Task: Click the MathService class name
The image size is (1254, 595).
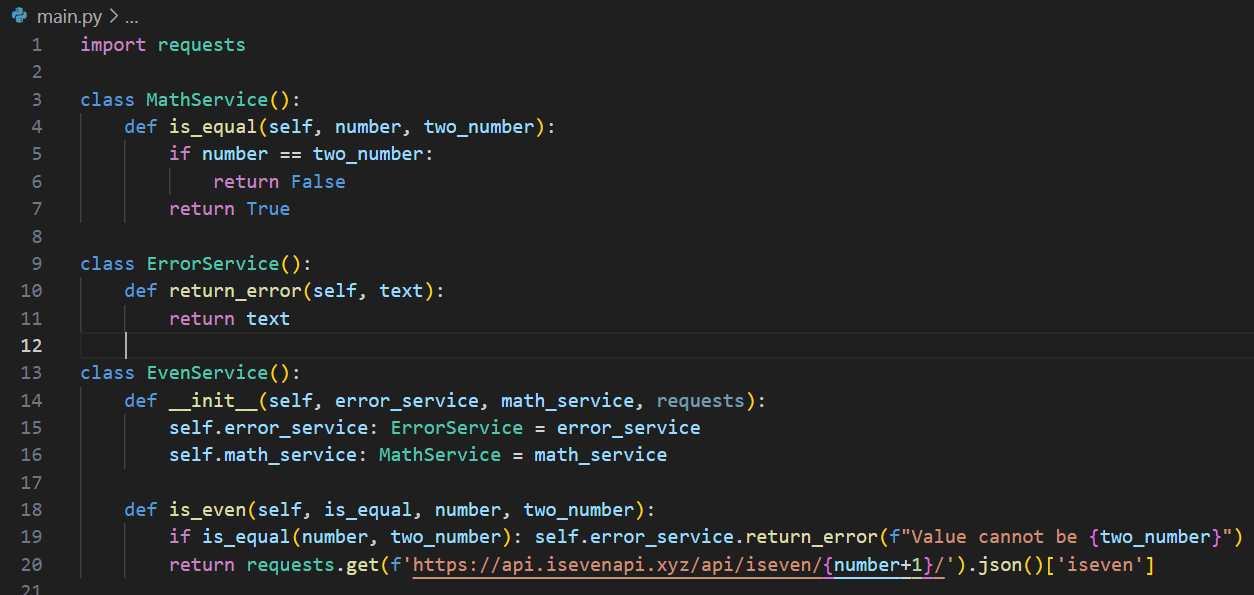Action: pos(207,100)
